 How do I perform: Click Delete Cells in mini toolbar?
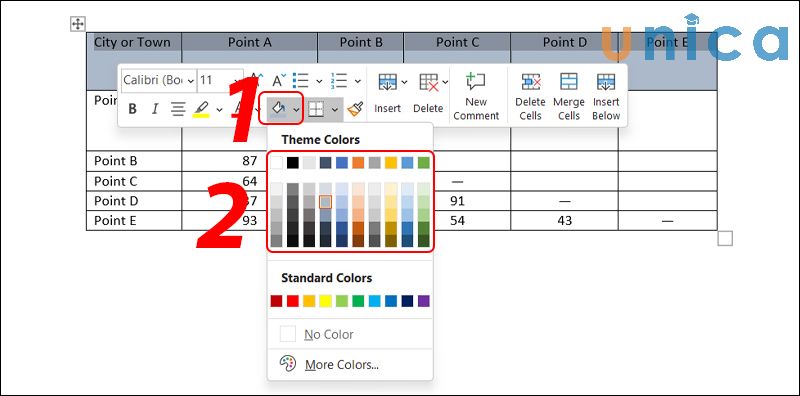coord(530,96)
